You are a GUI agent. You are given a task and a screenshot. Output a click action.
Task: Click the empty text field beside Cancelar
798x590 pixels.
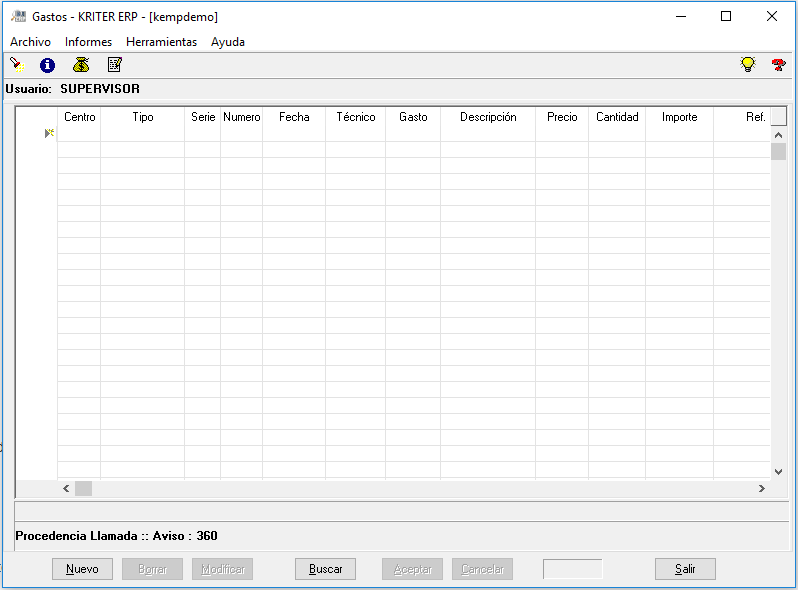click(572, 569)
